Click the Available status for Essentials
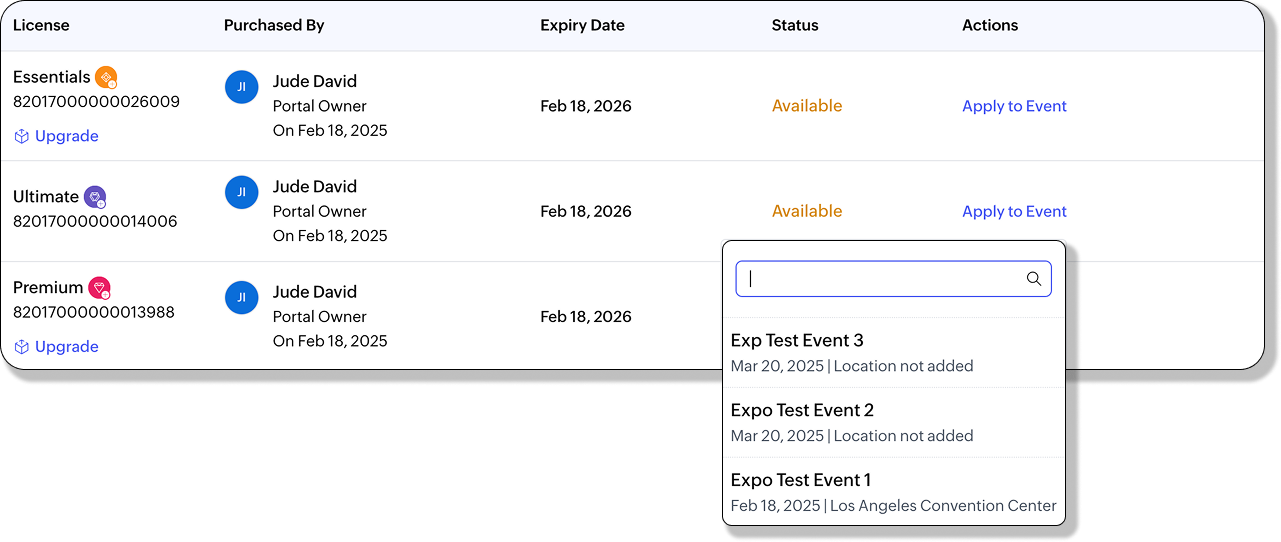The image size is (1281, 542). pyautogui.click(x=807, y=106)
